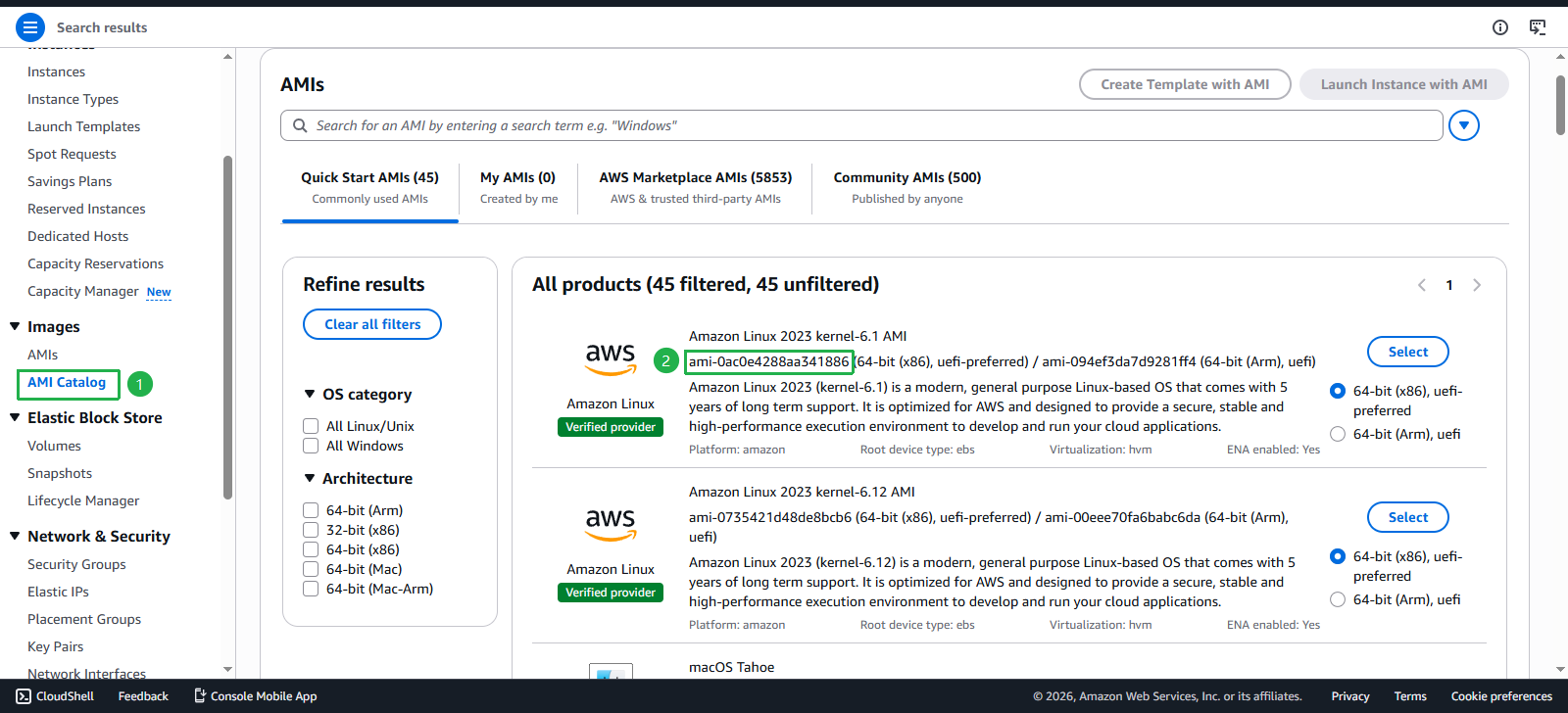
Task: Click the main page vertical scrollbar
Action: pos(1560,105)
